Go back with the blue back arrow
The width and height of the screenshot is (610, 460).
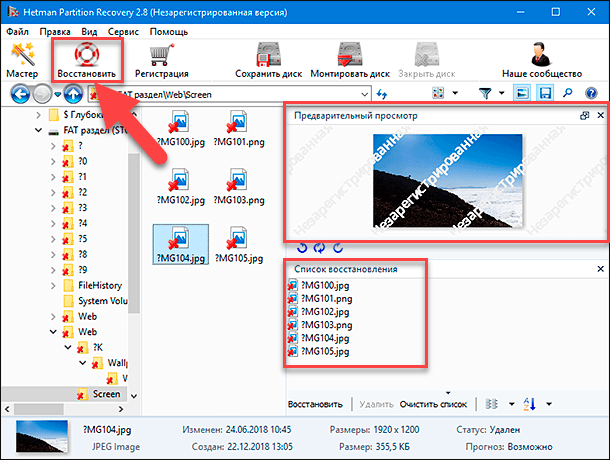[20, 94]
